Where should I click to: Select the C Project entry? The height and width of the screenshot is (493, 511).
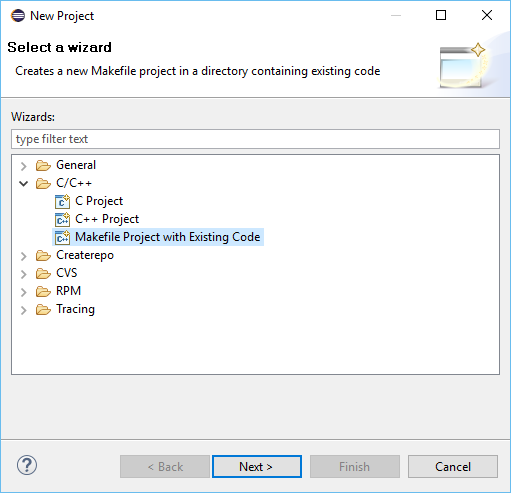point(99,201)
